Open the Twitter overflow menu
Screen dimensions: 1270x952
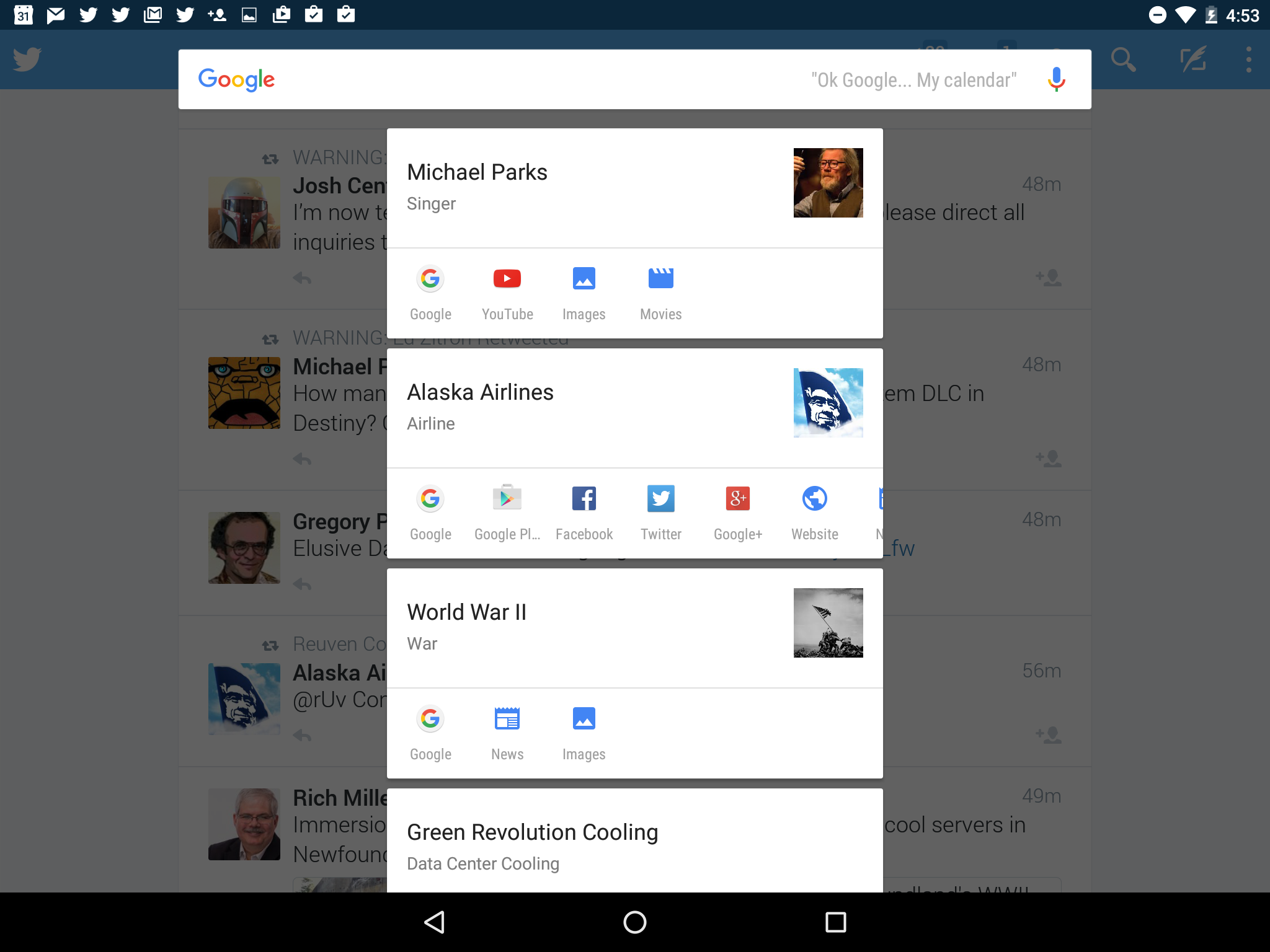[1248, 59]
